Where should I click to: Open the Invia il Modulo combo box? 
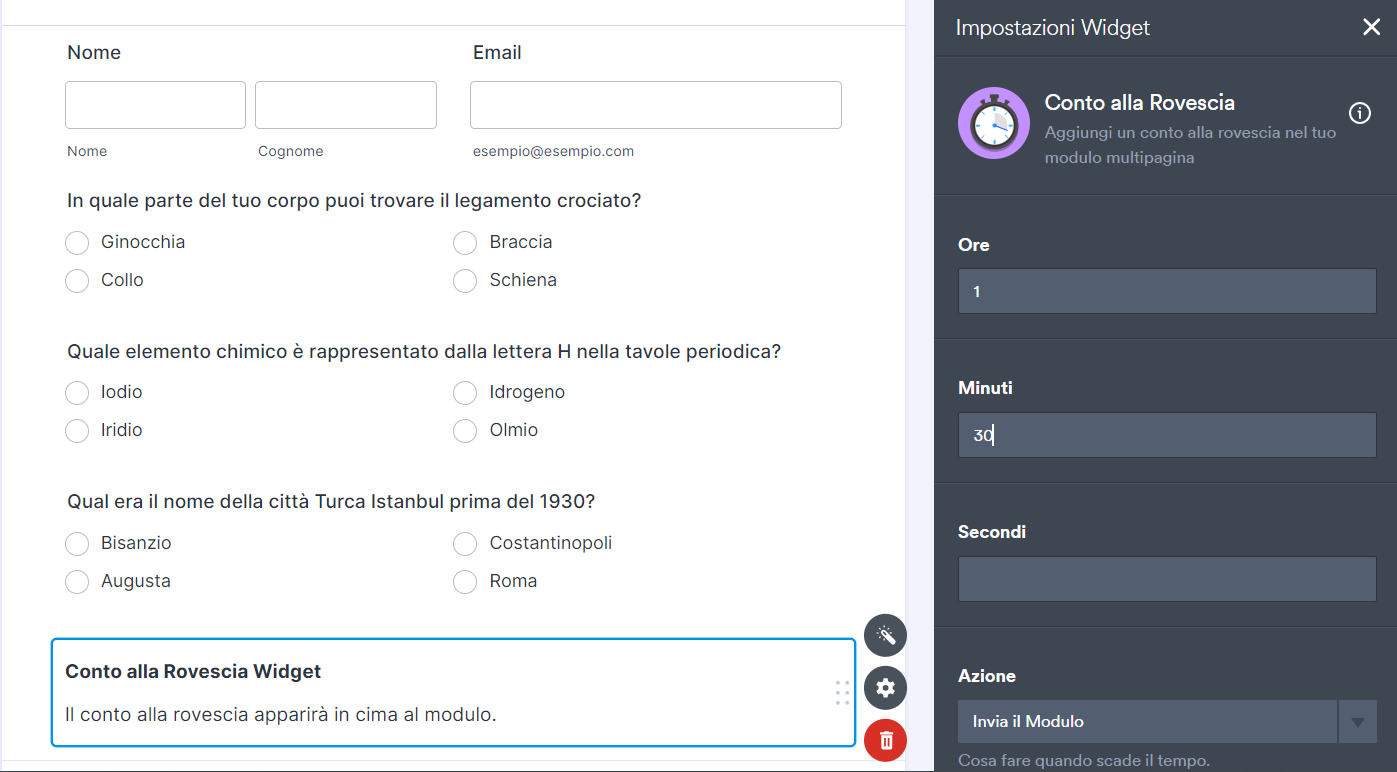pos(1147,721)
